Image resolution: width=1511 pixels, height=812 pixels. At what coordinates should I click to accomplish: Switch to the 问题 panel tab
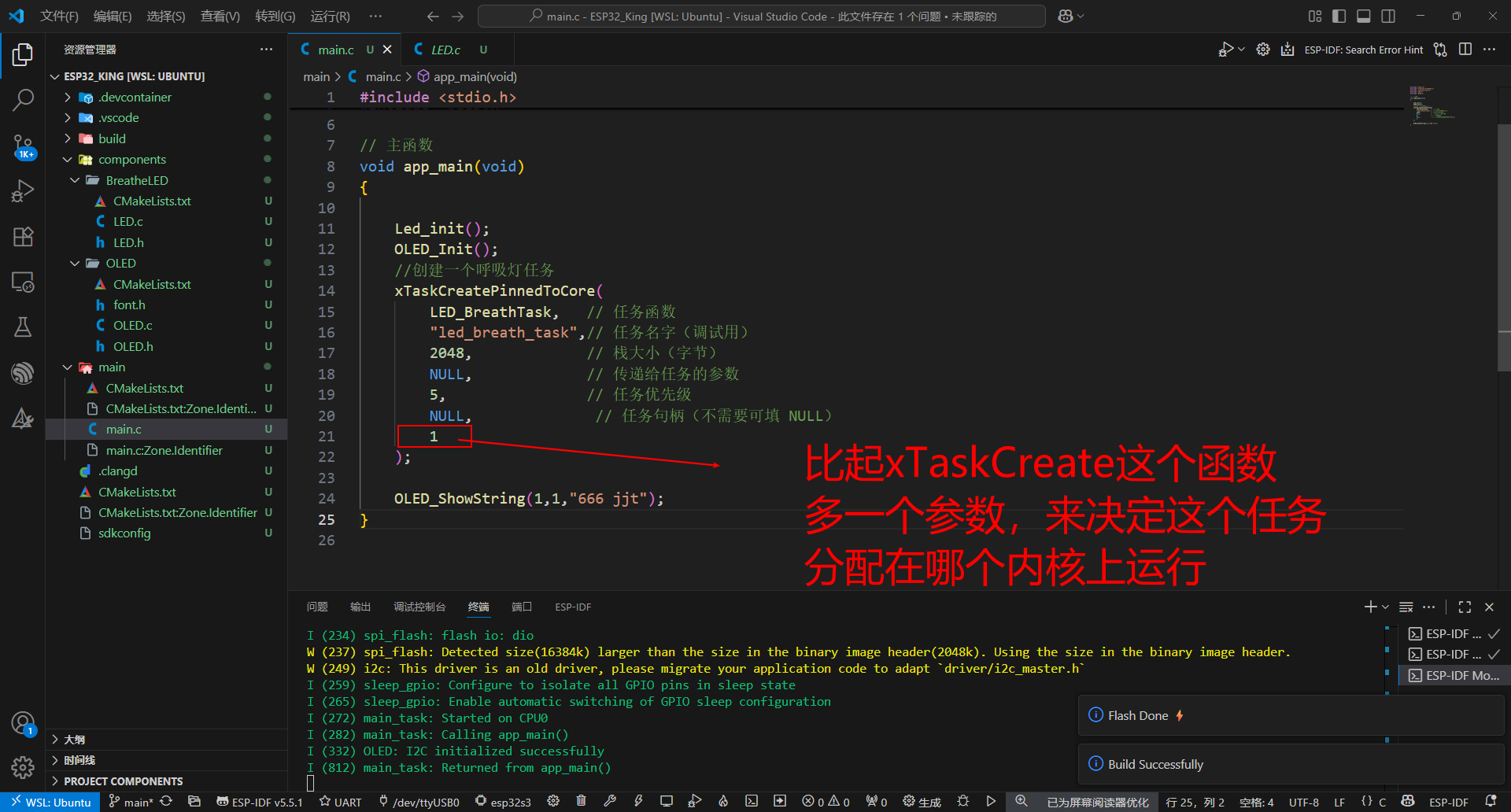[x=317, y=607]
